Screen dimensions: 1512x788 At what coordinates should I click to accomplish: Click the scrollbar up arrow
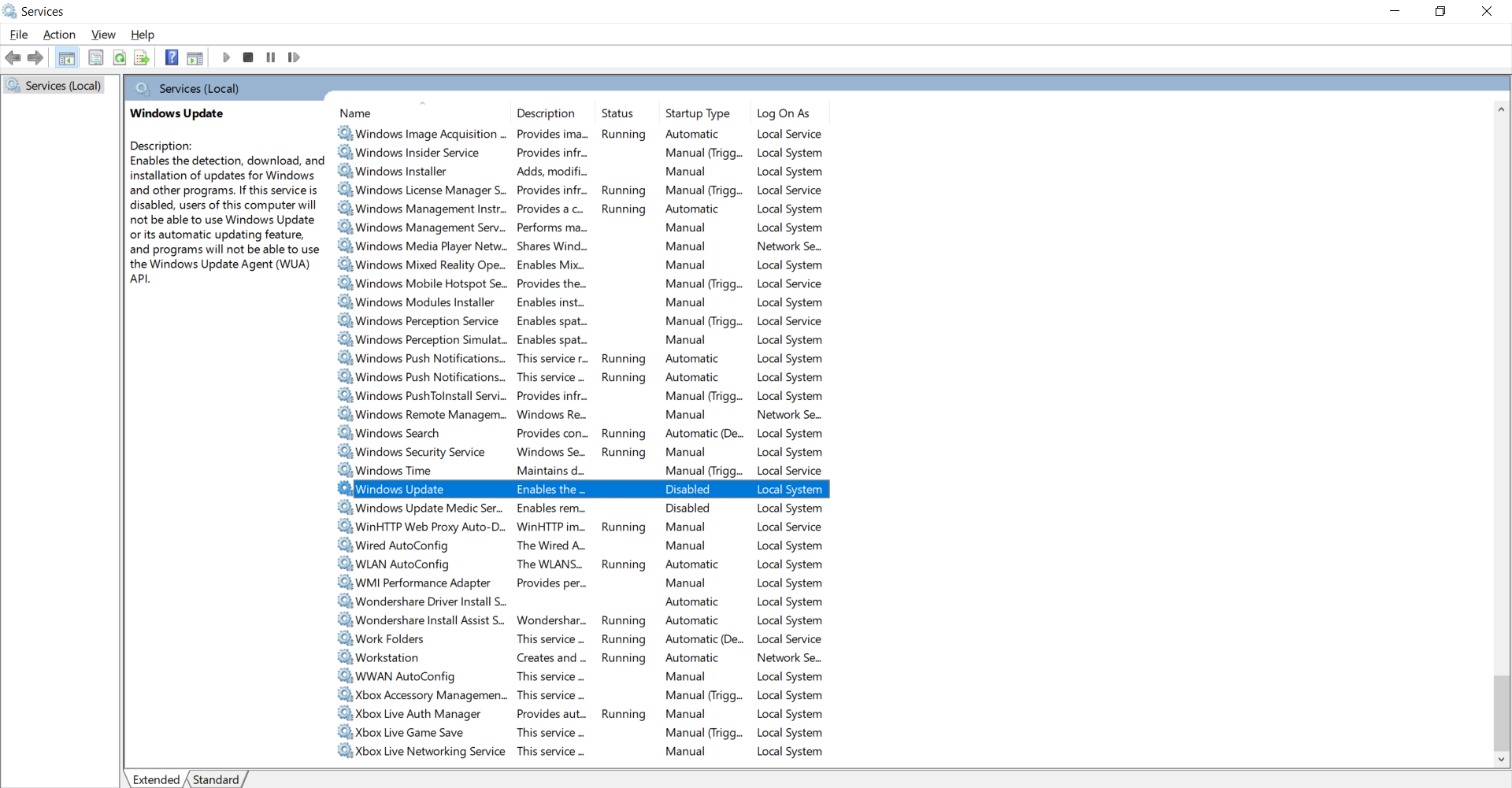[x=1501, y=109]
